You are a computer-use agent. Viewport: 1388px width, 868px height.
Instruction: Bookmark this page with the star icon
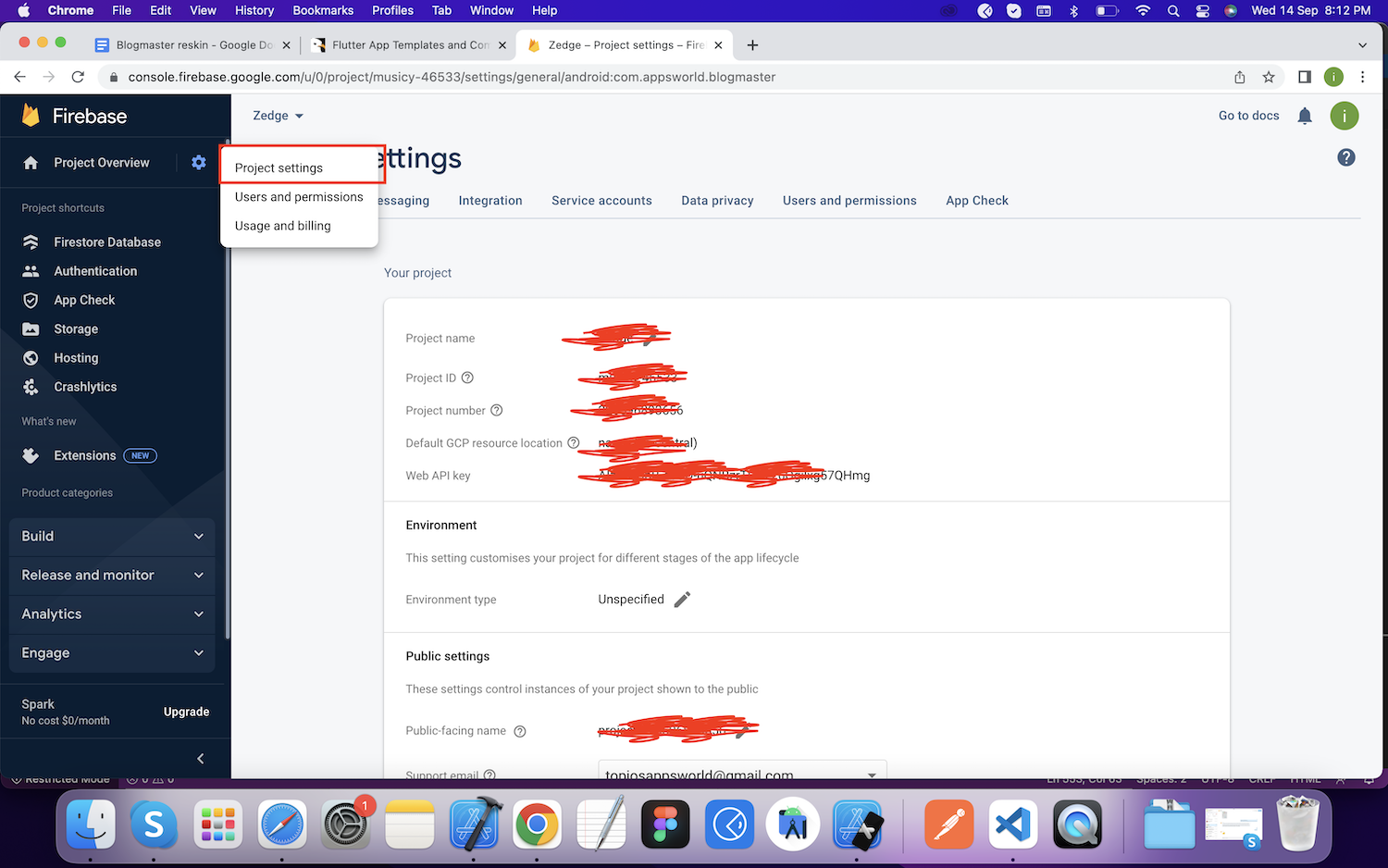1269,77
